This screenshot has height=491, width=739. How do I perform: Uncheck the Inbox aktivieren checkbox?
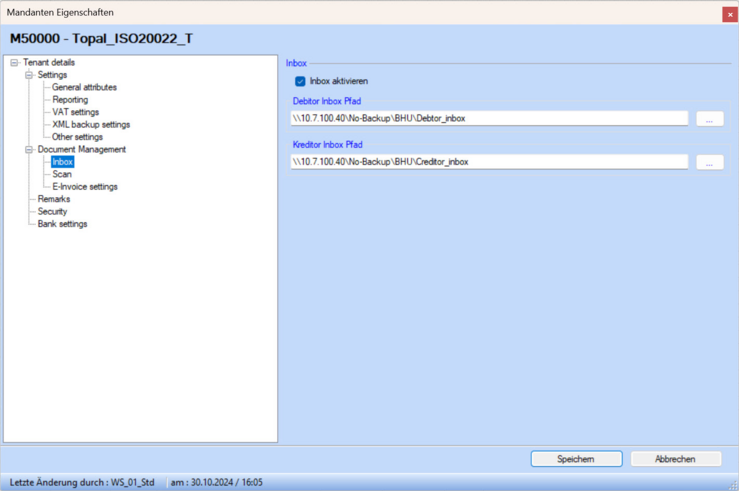coord(300,81)
